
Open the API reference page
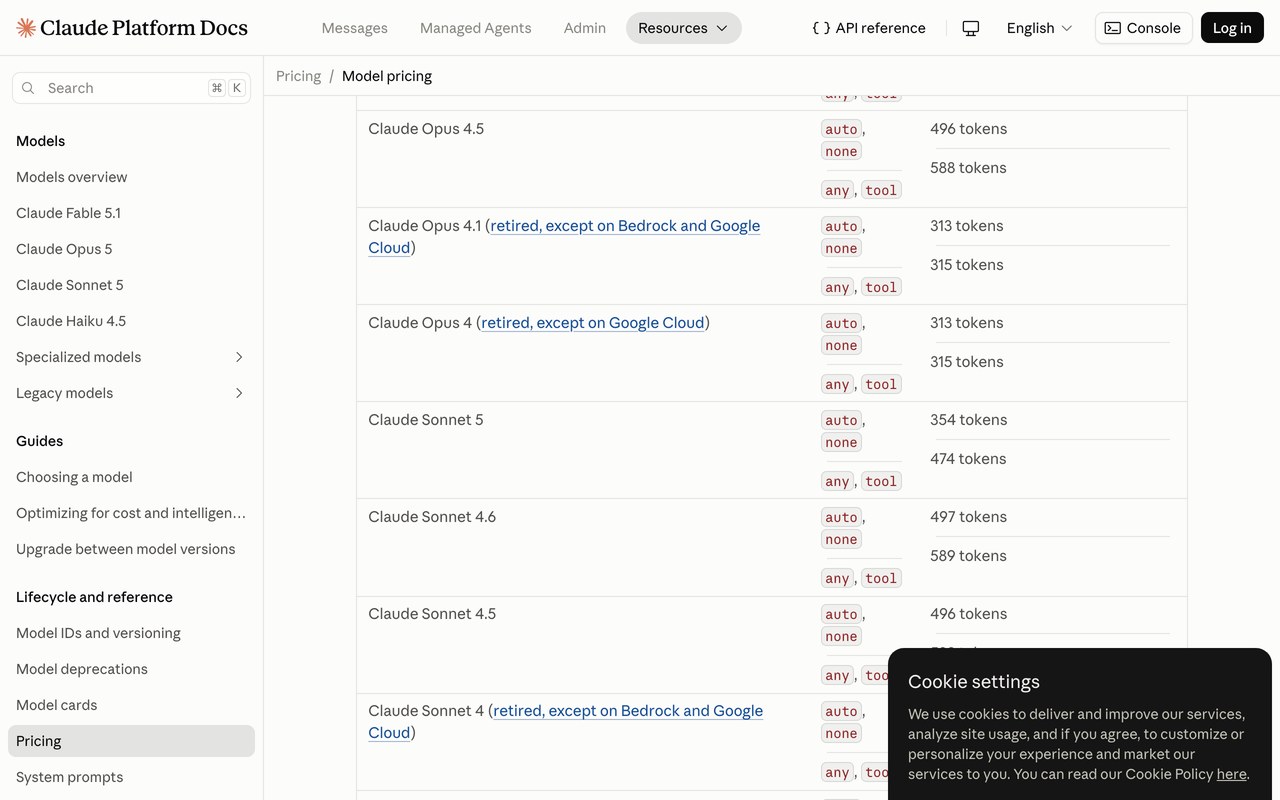click(x=869, y=28)
